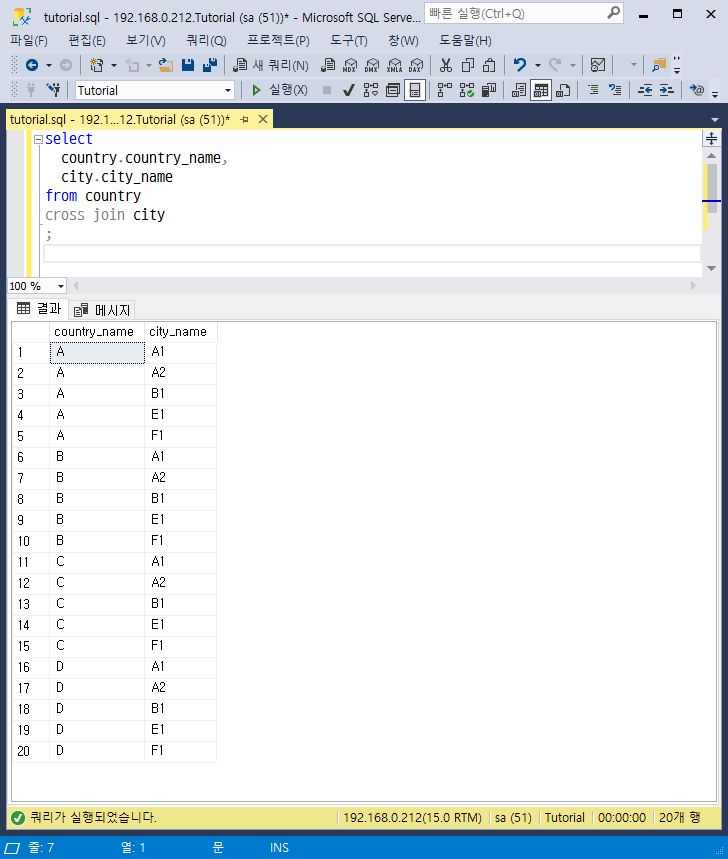728x859 pixels.
Task: Toggle Include Client Statistics
Action: click(489, 90)
